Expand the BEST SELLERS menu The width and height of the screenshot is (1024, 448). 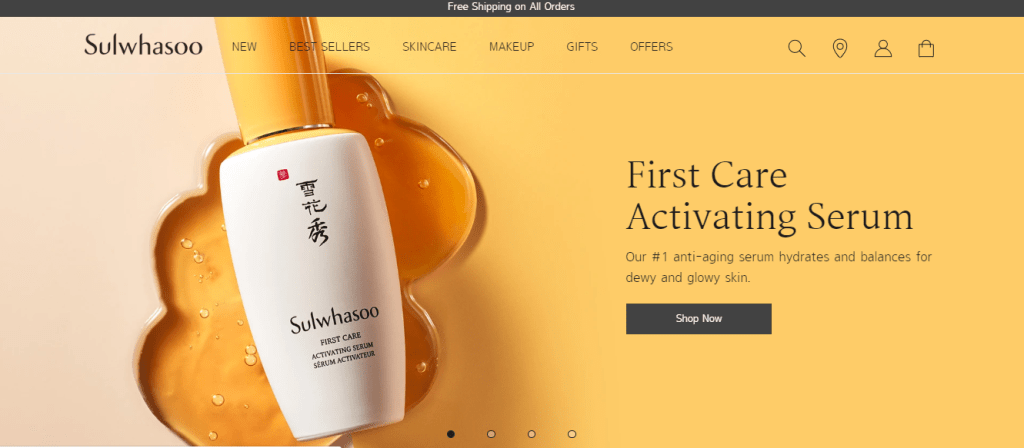click(x=330, y=47)
